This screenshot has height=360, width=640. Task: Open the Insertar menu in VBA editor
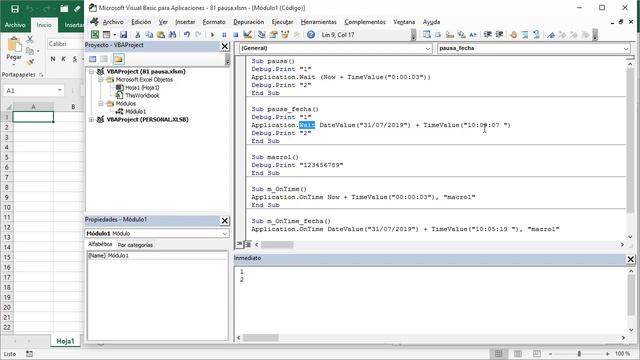pyautogui.click(x=185, y=22)
